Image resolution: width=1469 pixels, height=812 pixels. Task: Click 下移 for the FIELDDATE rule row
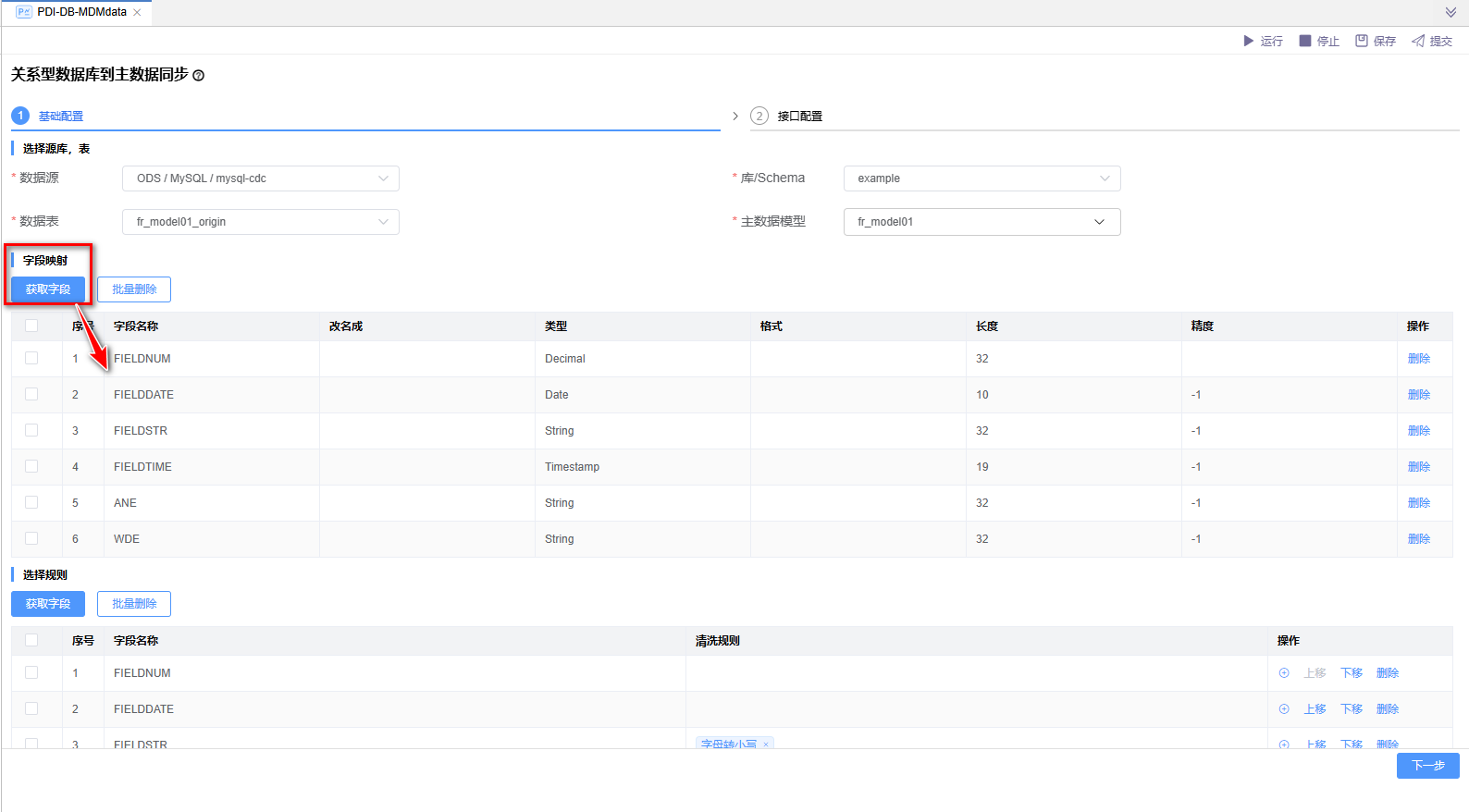pyautogui.click(x=1352, y=709)
